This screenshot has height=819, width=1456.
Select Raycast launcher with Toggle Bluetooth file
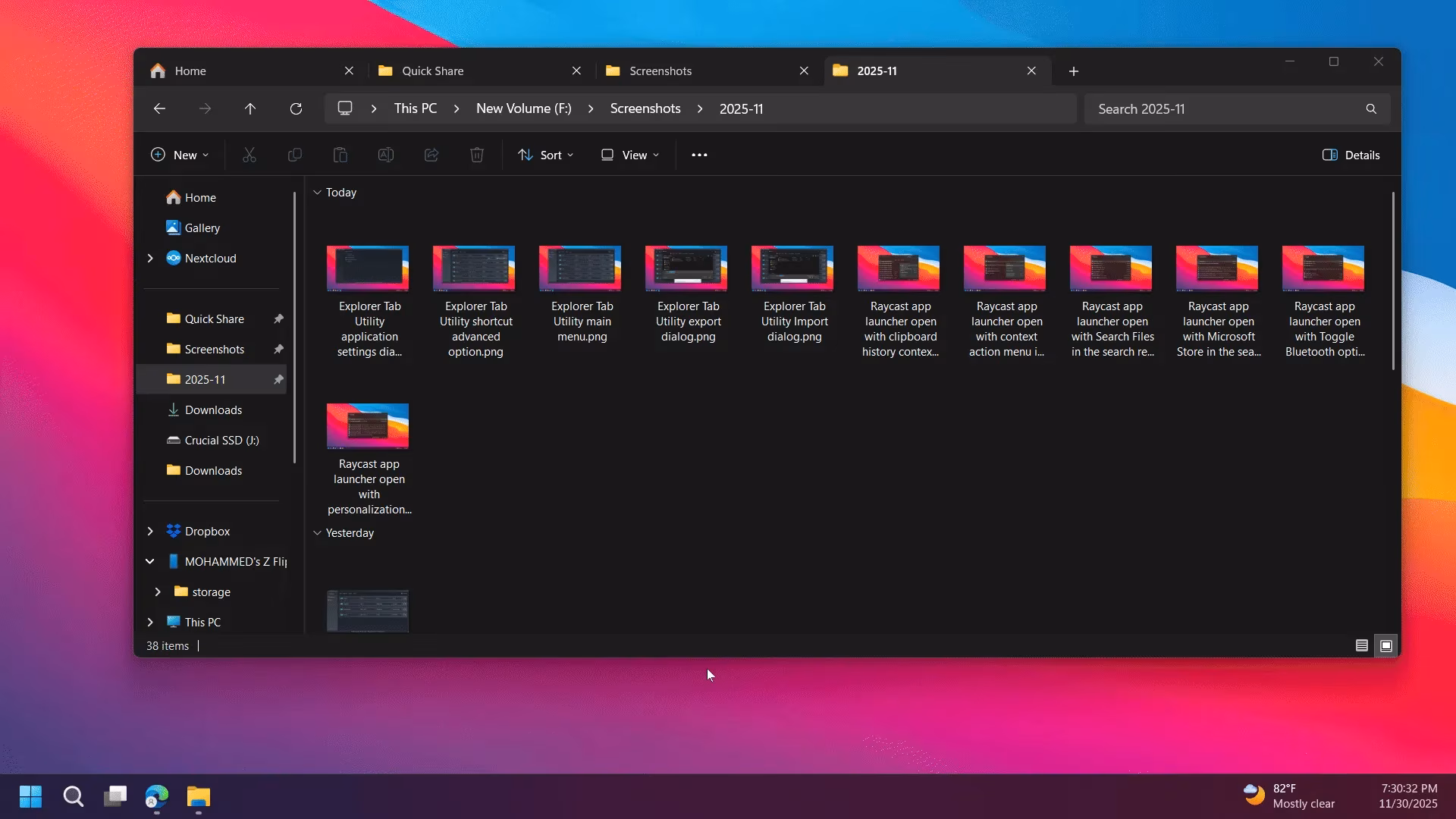coord(1325,302)
